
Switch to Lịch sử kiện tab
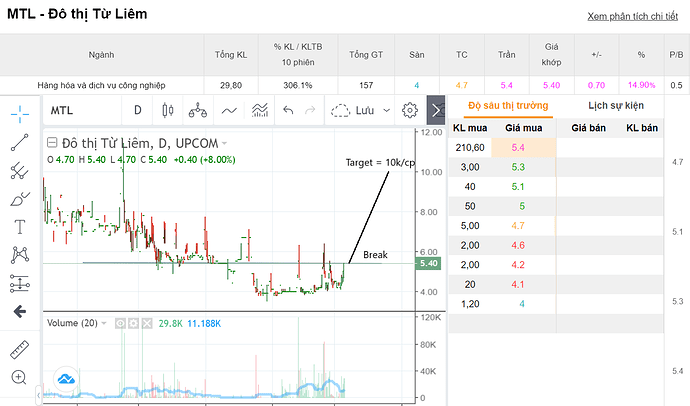616,106
